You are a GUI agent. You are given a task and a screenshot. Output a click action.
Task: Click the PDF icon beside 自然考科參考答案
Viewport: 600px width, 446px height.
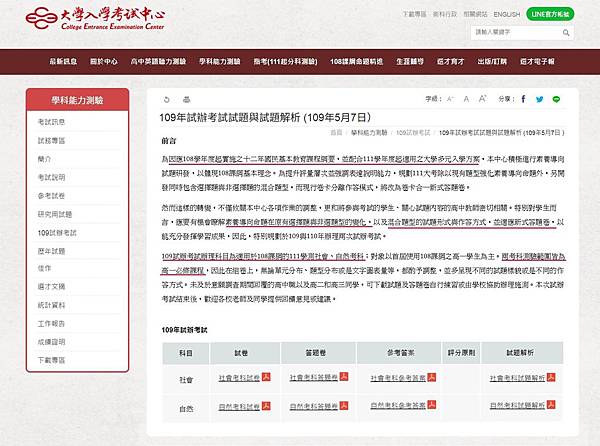pyautogui.click(x=432, y=405)
